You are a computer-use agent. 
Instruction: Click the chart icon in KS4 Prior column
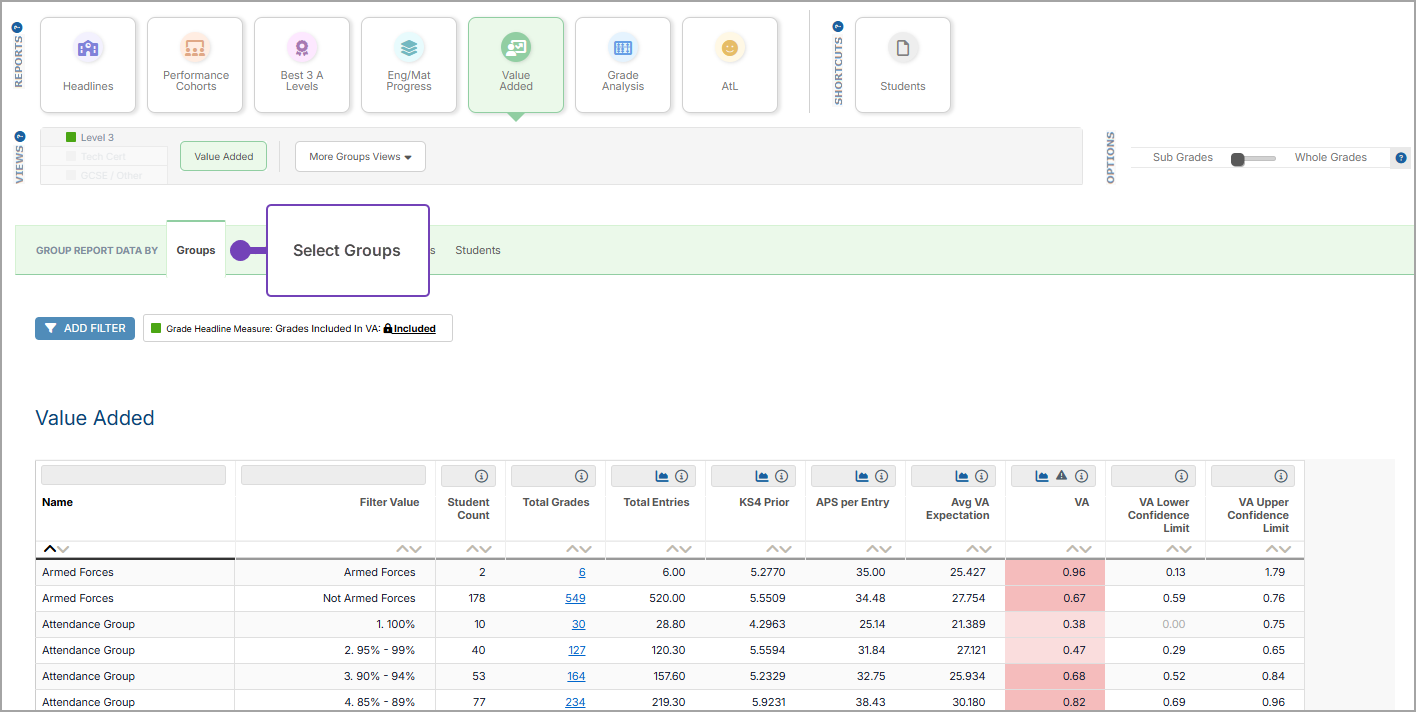[762, 476]
